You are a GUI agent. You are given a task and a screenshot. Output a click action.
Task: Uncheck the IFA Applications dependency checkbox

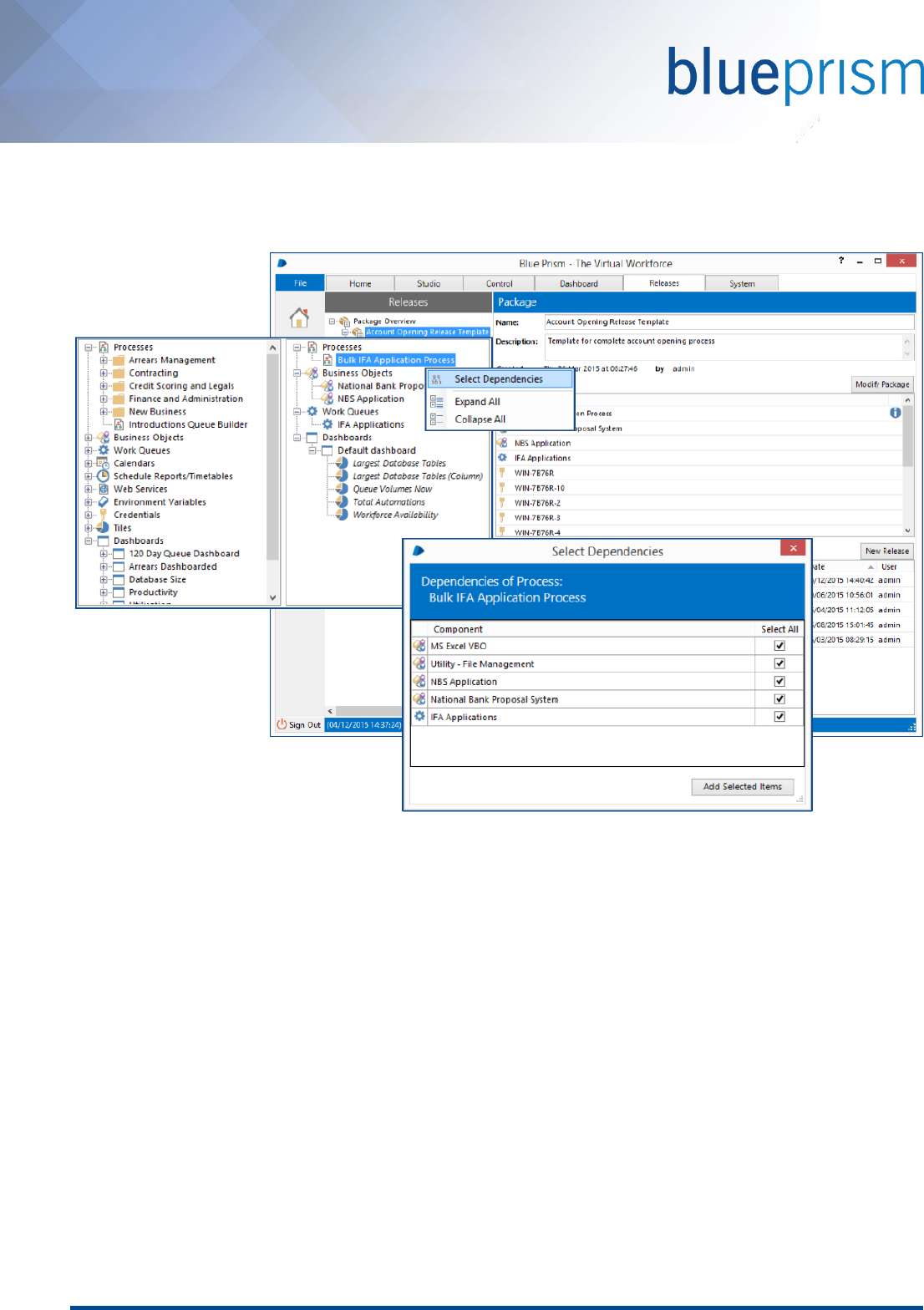[x=779, y=717]
